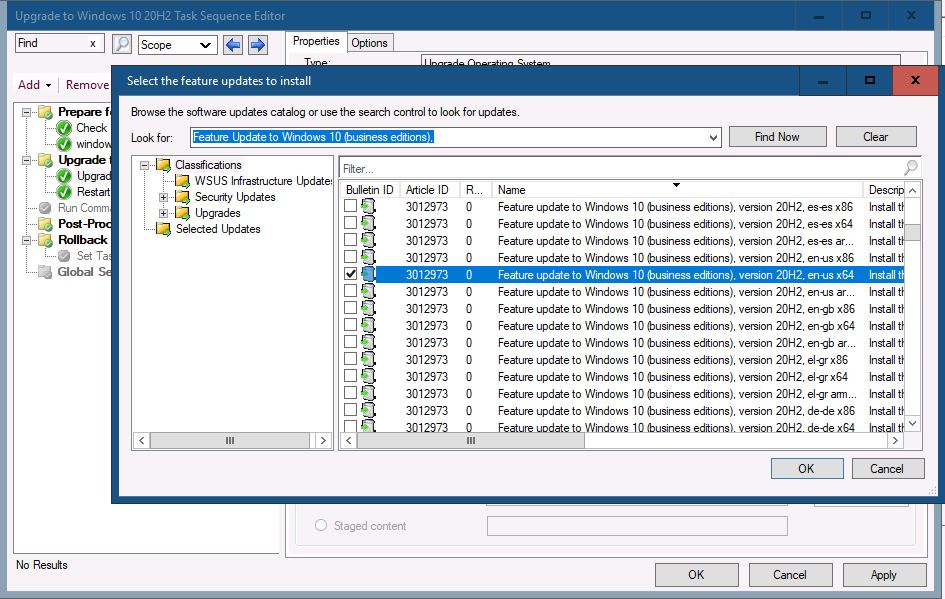Screen dimensions: 945x599
Task: Click the filter magnifier icon in update list
Action: [911, 168]
